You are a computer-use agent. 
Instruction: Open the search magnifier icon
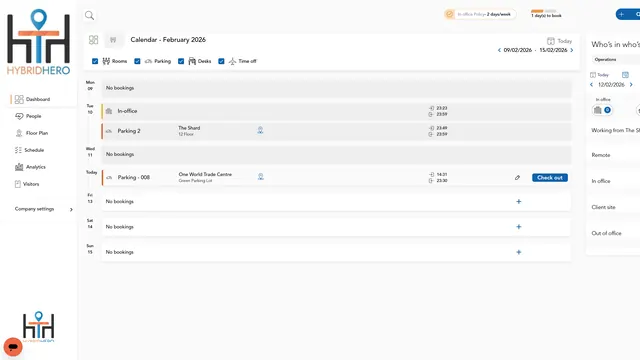pyautogui.click(x=89, y=16)
